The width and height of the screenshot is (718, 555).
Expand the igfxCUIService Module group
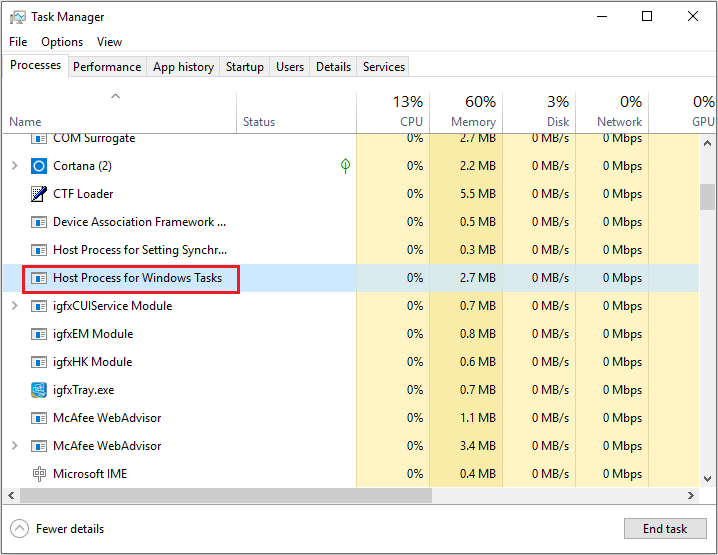pyautogui.click(x=14, y=306)
